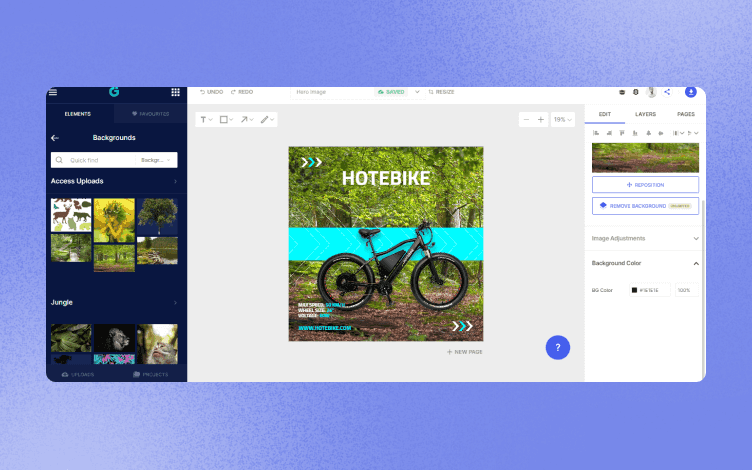Image resolution: width=752 pixels, height=470 pixels.
Task: Click the Undo button
Action: (212, 92)
